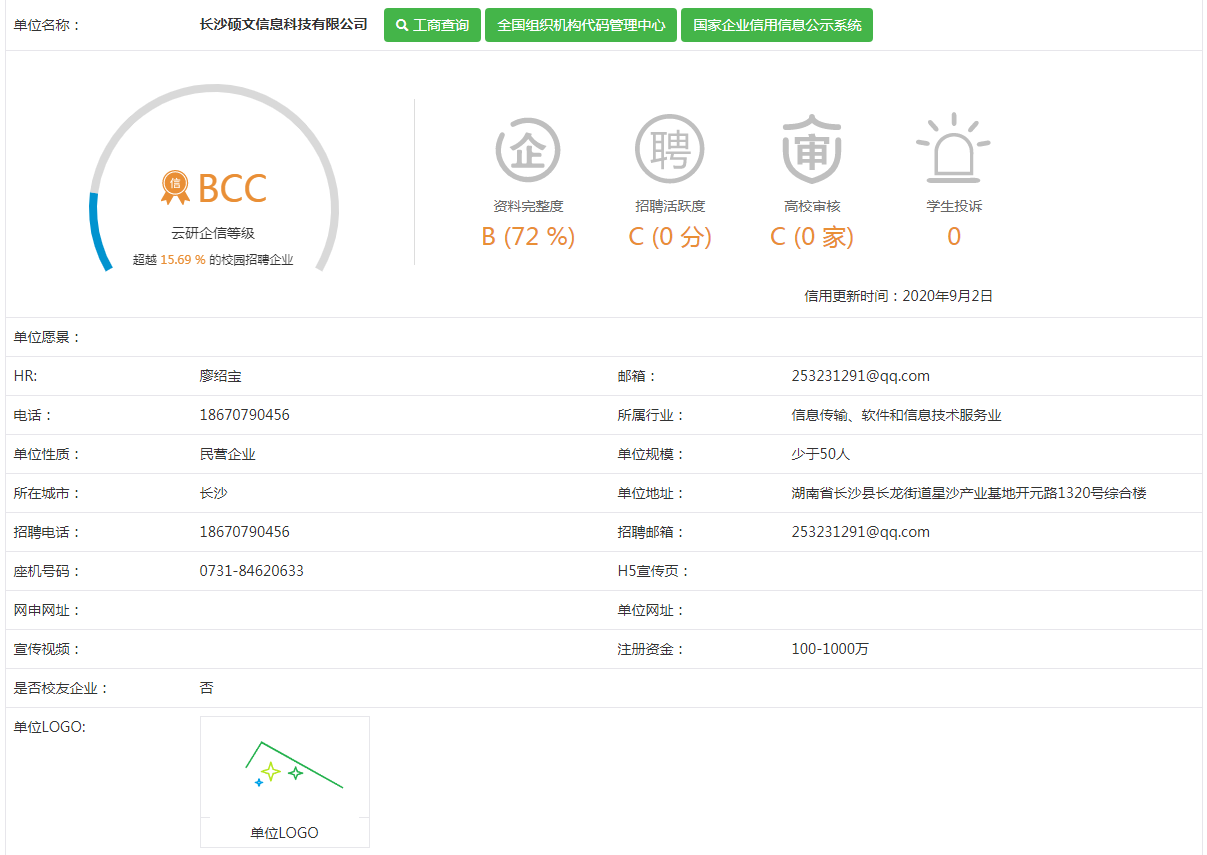Click the 学生投诉 alarm light icon
The image size is (1207, 855).
pos(953,148)
